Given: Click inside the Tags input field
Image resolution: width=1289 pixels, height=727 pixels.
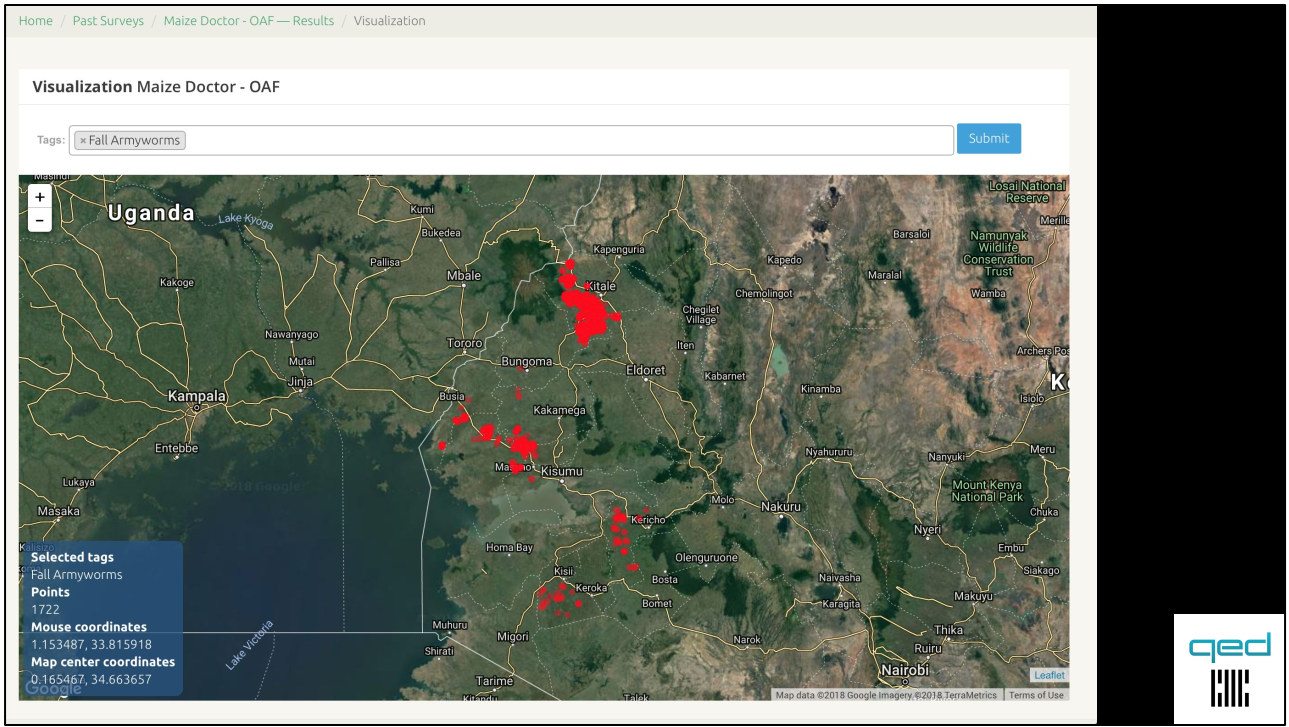Looking at the screenshot, I should [x=560, y=141].
